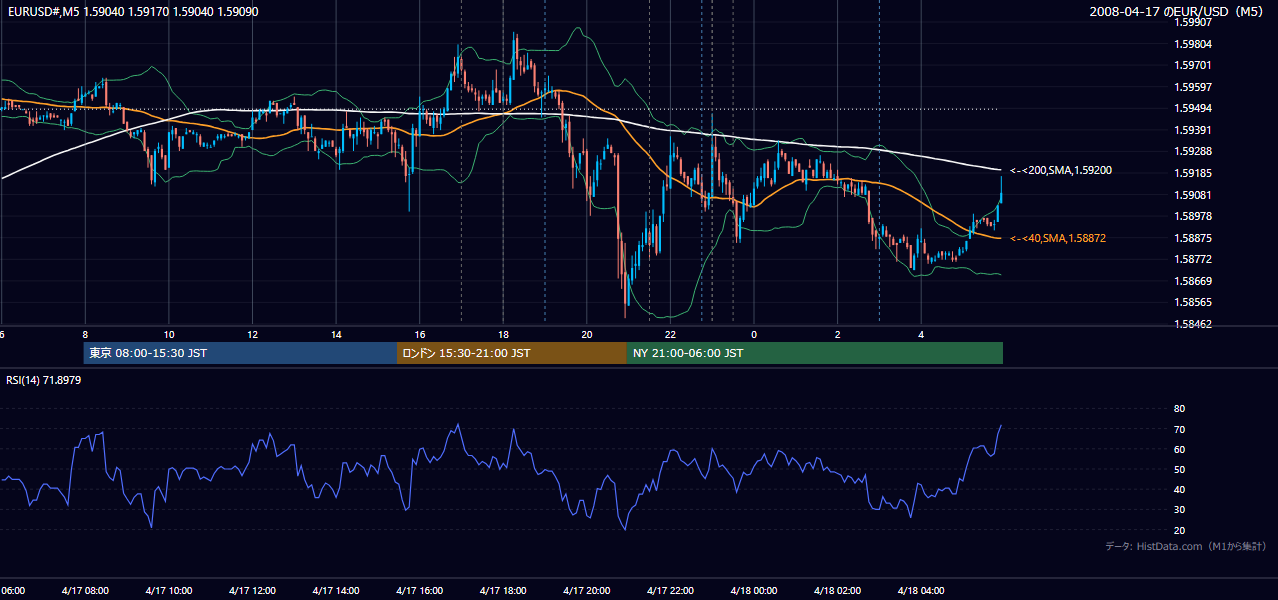Click the NY 21:00-06:00 JST session bar
Image resolution: width=1278 pixels, height=600 pixels.
click(815, 353)
